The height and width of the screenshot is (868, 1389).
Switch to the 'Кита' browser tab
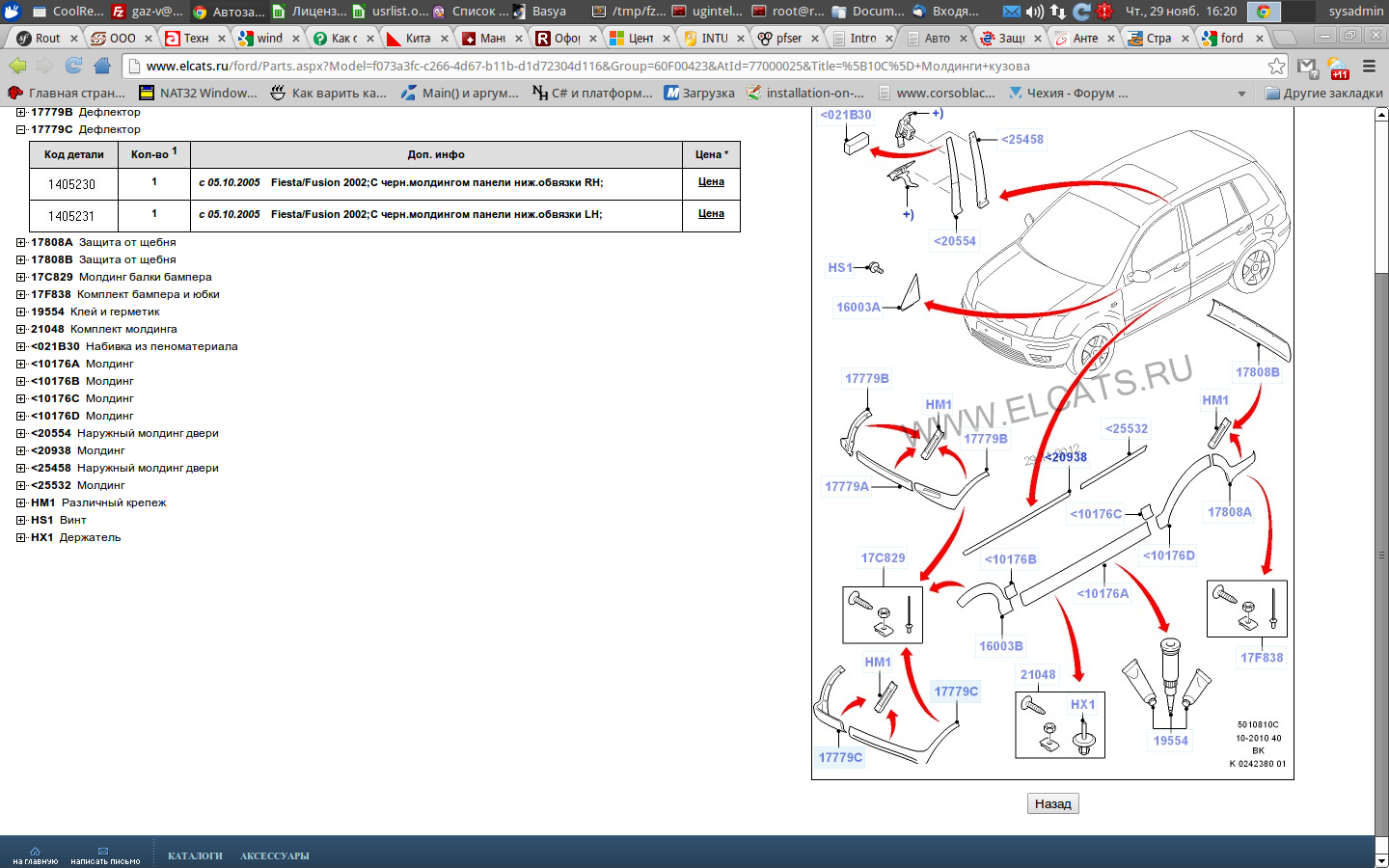point(417,39)
